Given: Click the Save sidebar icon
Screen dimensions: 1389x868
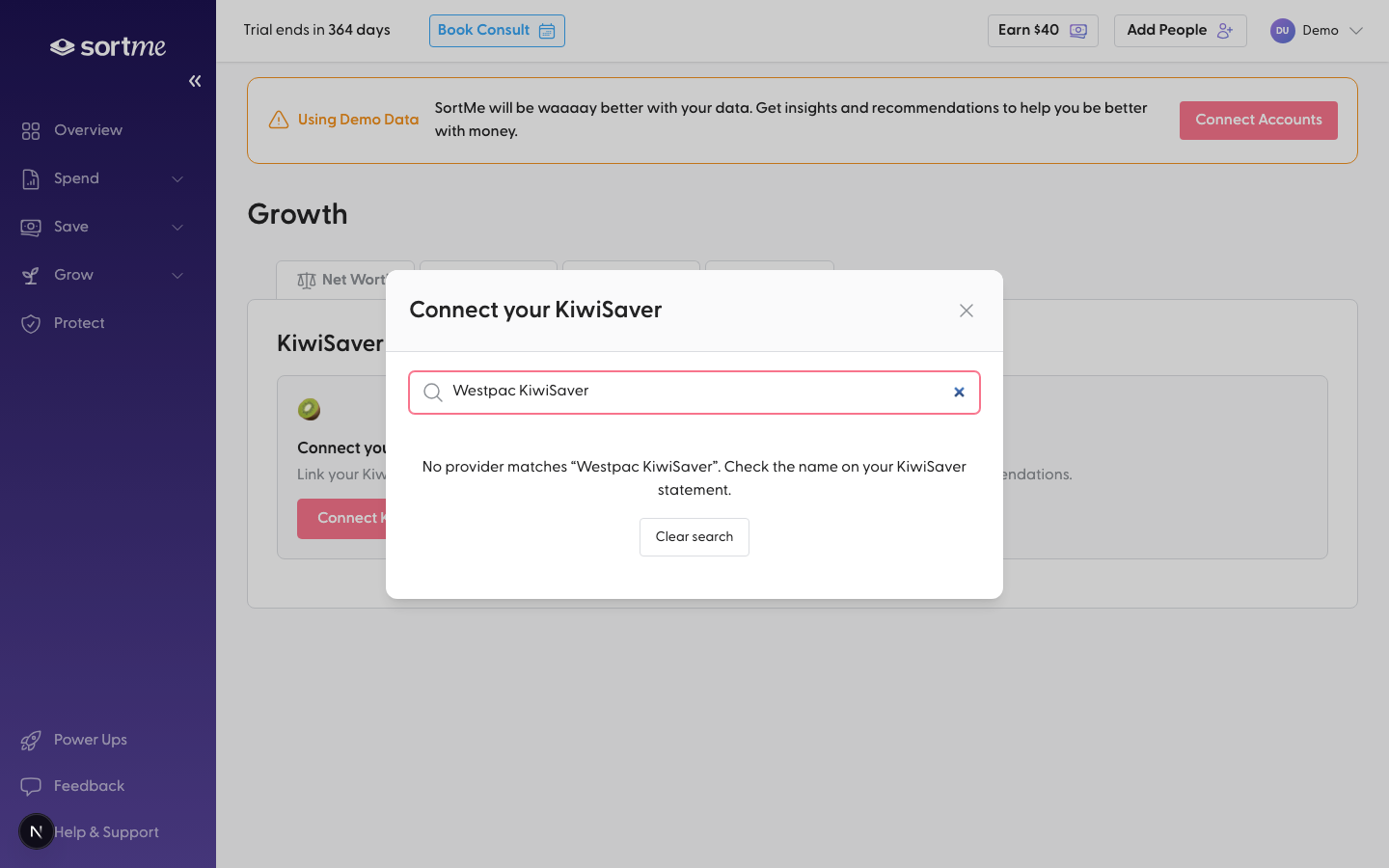Looking at the screenshot, I should tap(31, 227).
